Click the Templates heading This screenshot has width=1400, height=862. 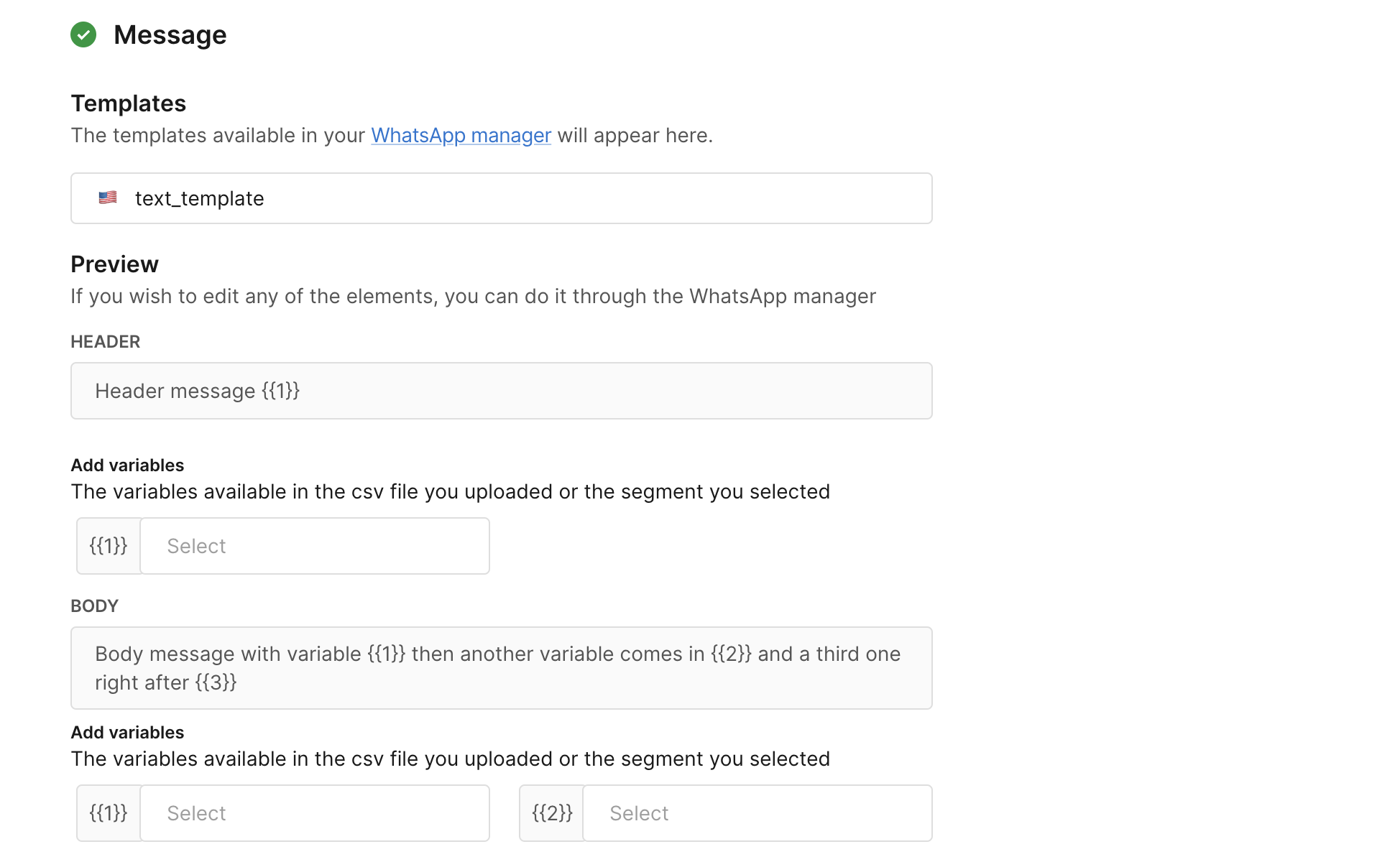tap(128, 103)
